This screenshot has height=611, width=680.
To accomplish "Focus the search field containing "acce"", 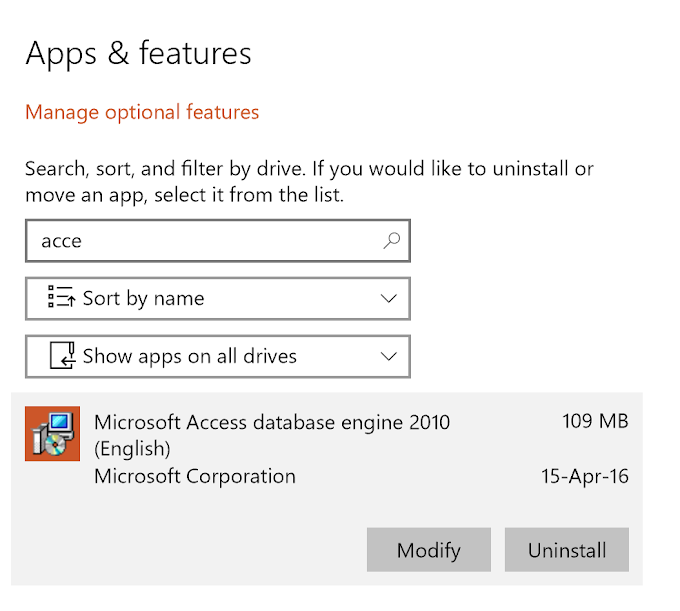I will pos(200,241).
